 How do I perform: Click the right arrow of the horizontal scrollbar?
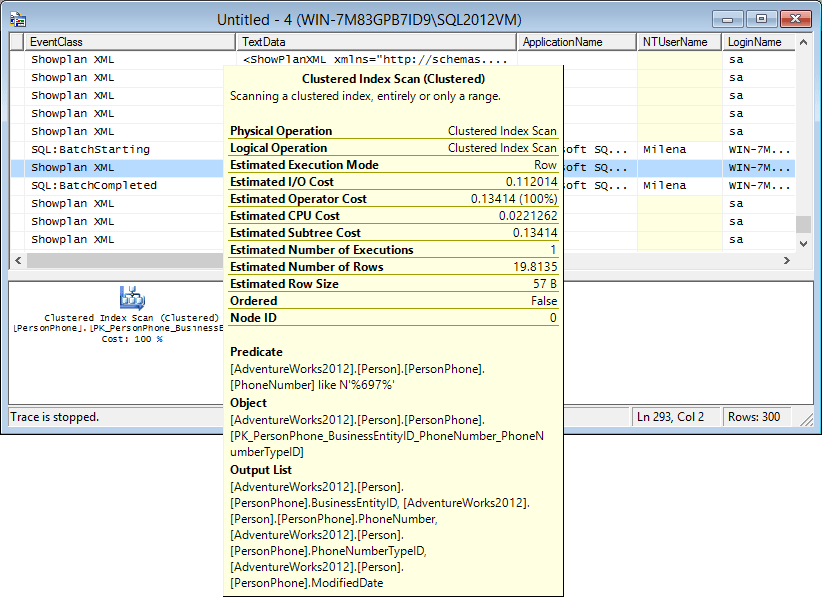pyautogui.click(x=786, y=259)
